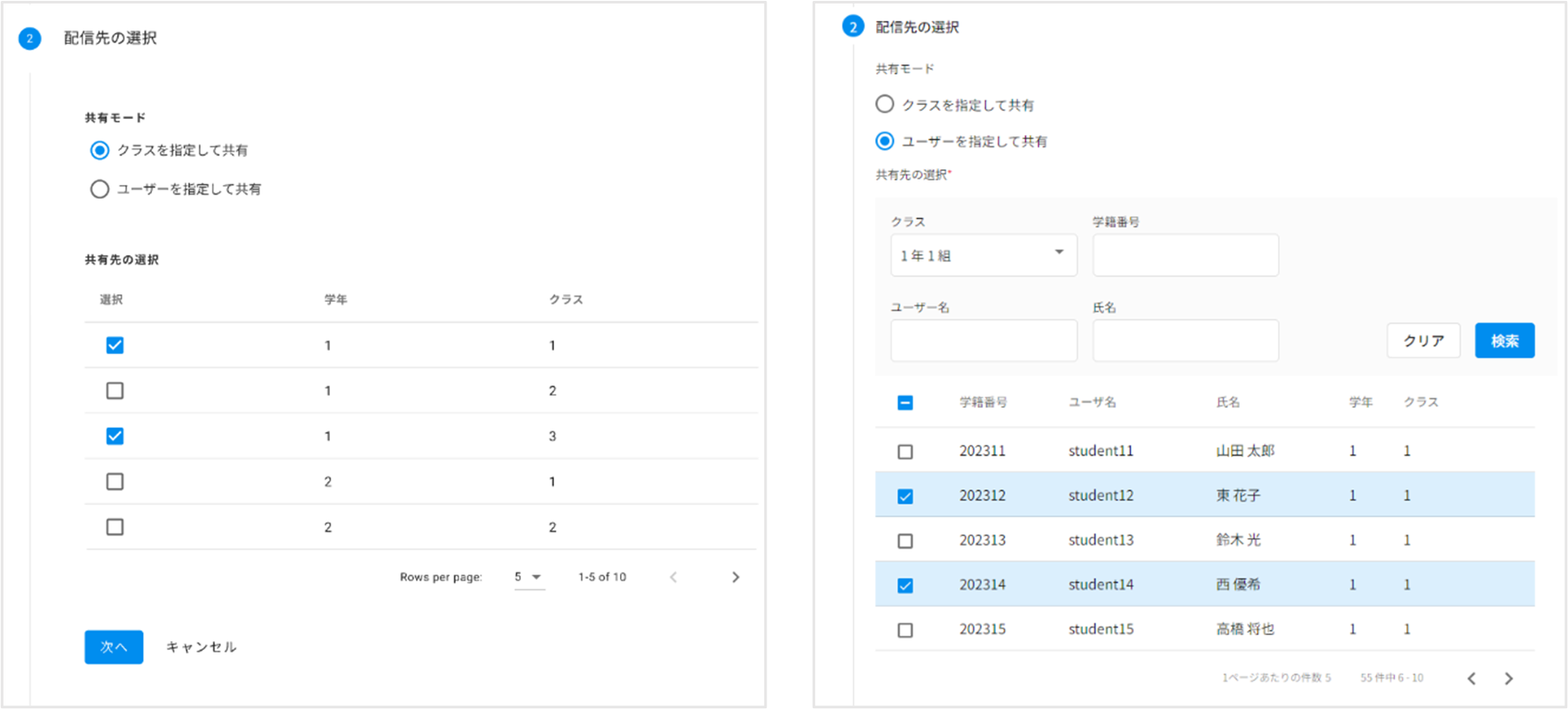1568x709 pixels.
Task: Check the student13 row checkbox
Action: (x=906, y=541)
